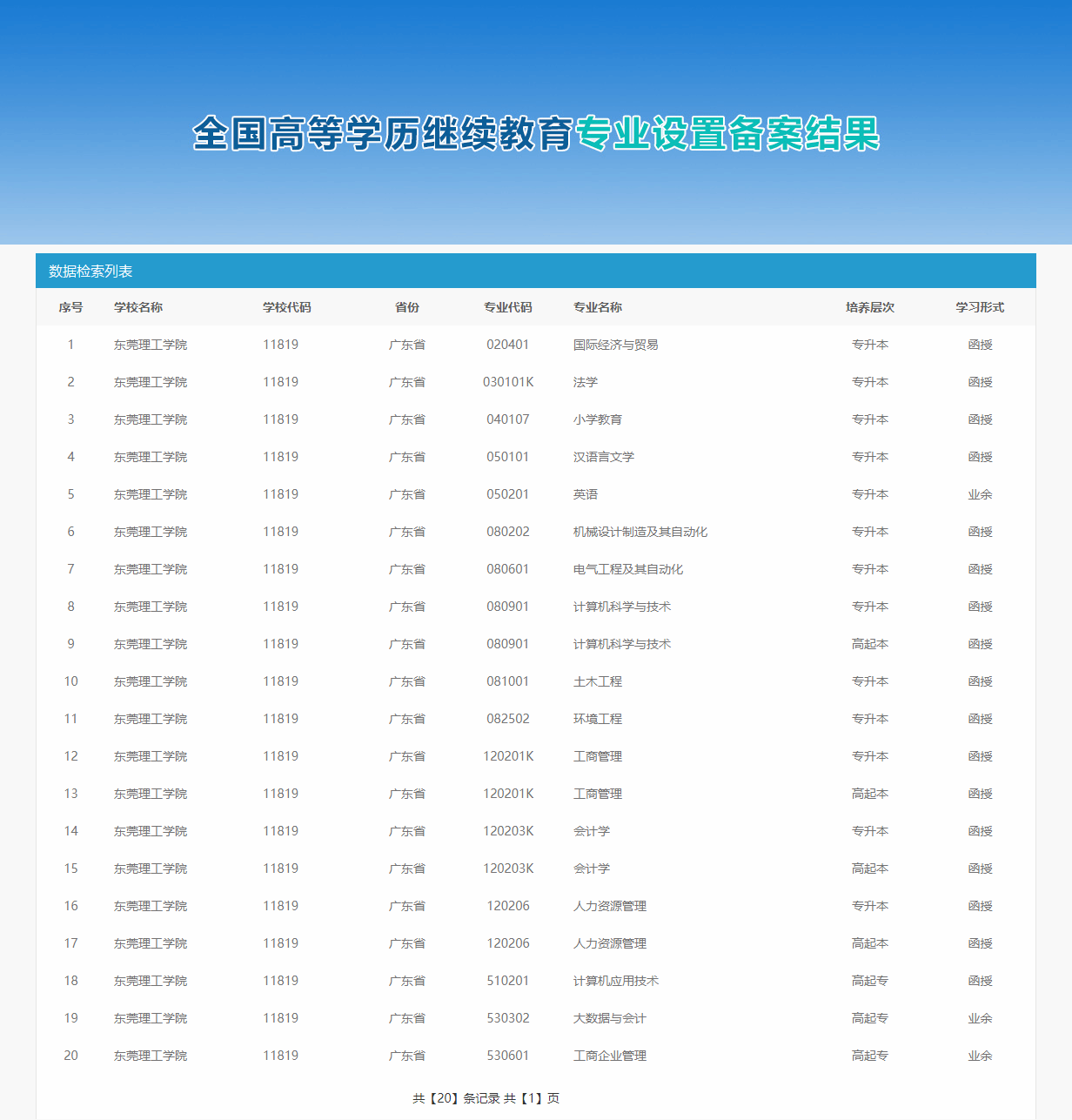The height and width of the screenshot is (1120, 1072).
Task: Select major code 081001
Action: [x=508, y=681]
